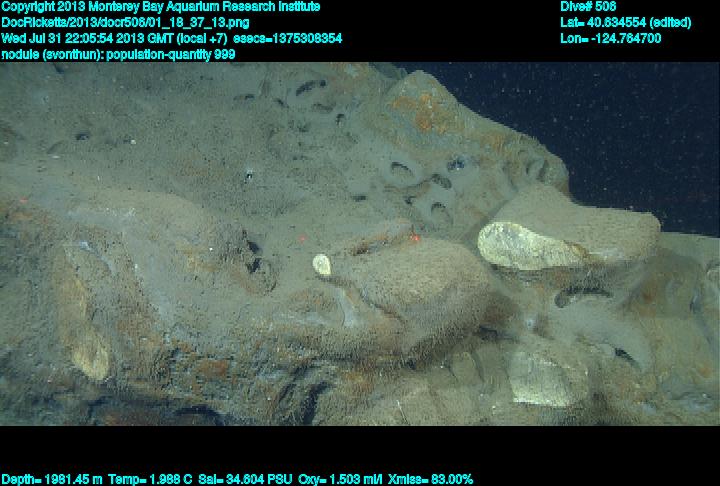
Task: Click the esecs=1375308354 value
Action: [287, 39]
